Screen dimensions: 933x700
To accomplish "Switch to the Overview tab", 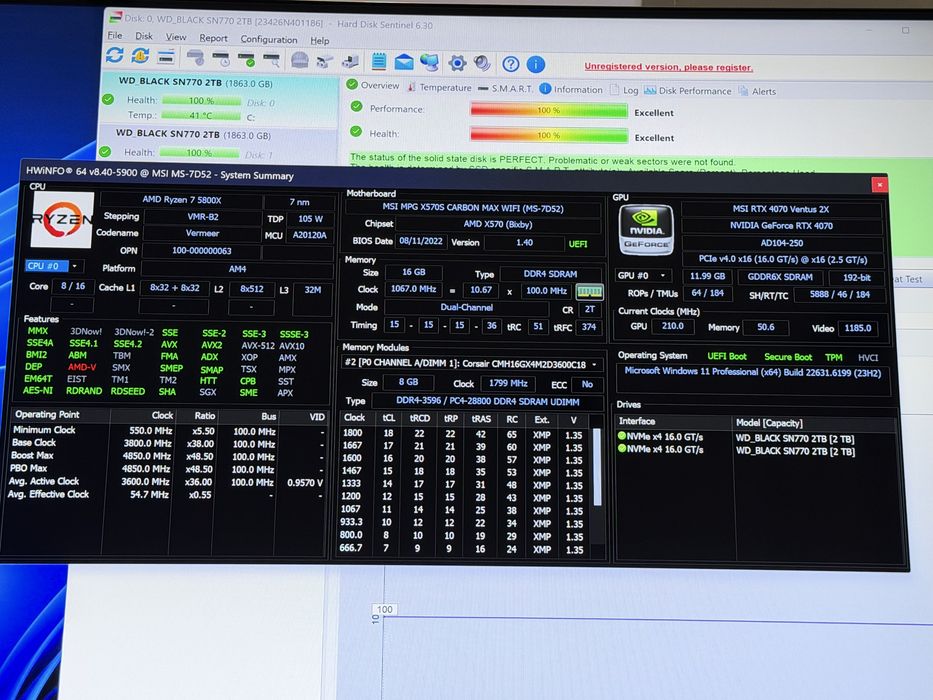I will [373, 85].
